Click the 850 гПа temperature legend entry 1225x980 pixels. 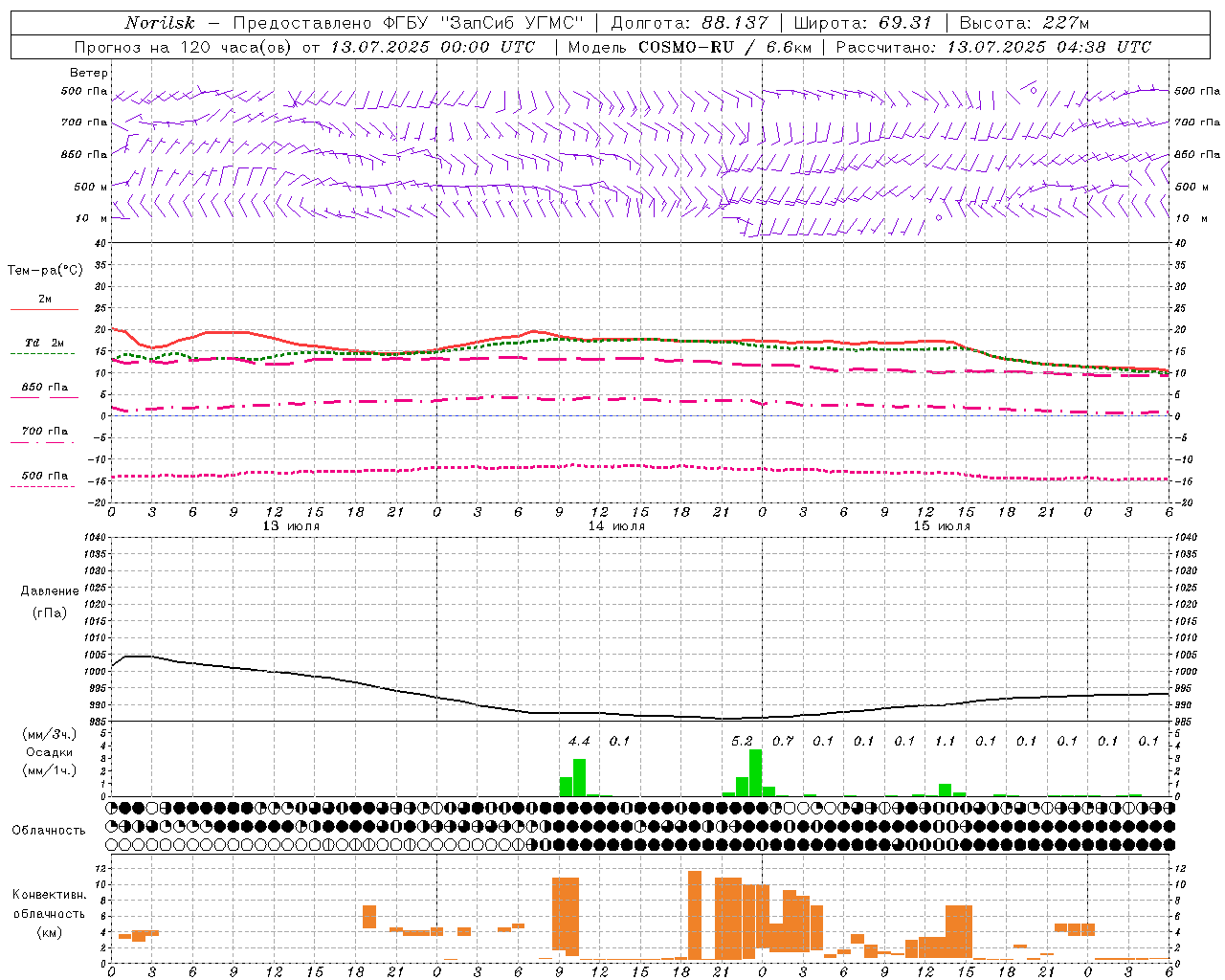[44, 387]
